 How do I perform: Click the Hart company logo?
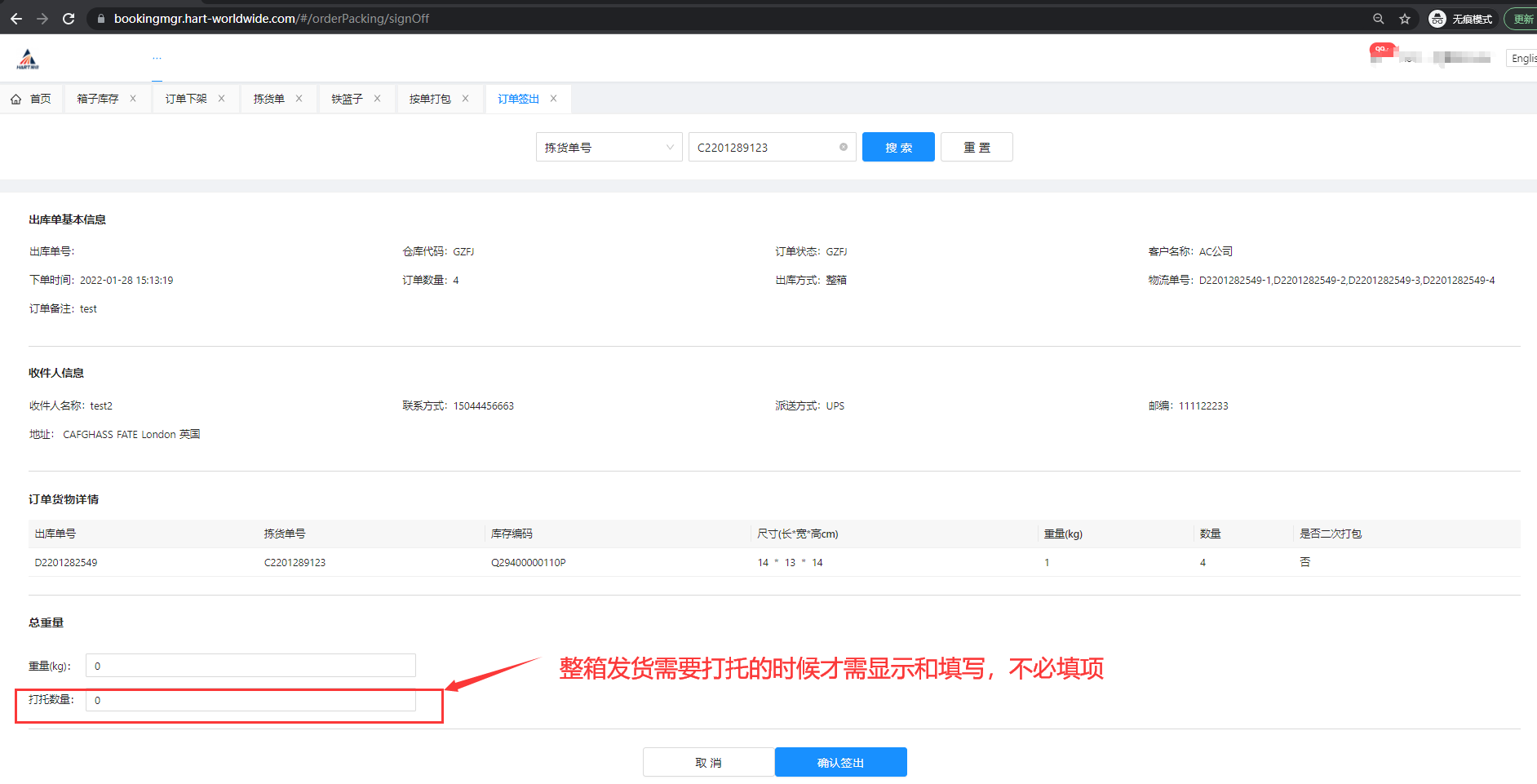(x=29, y=59)
